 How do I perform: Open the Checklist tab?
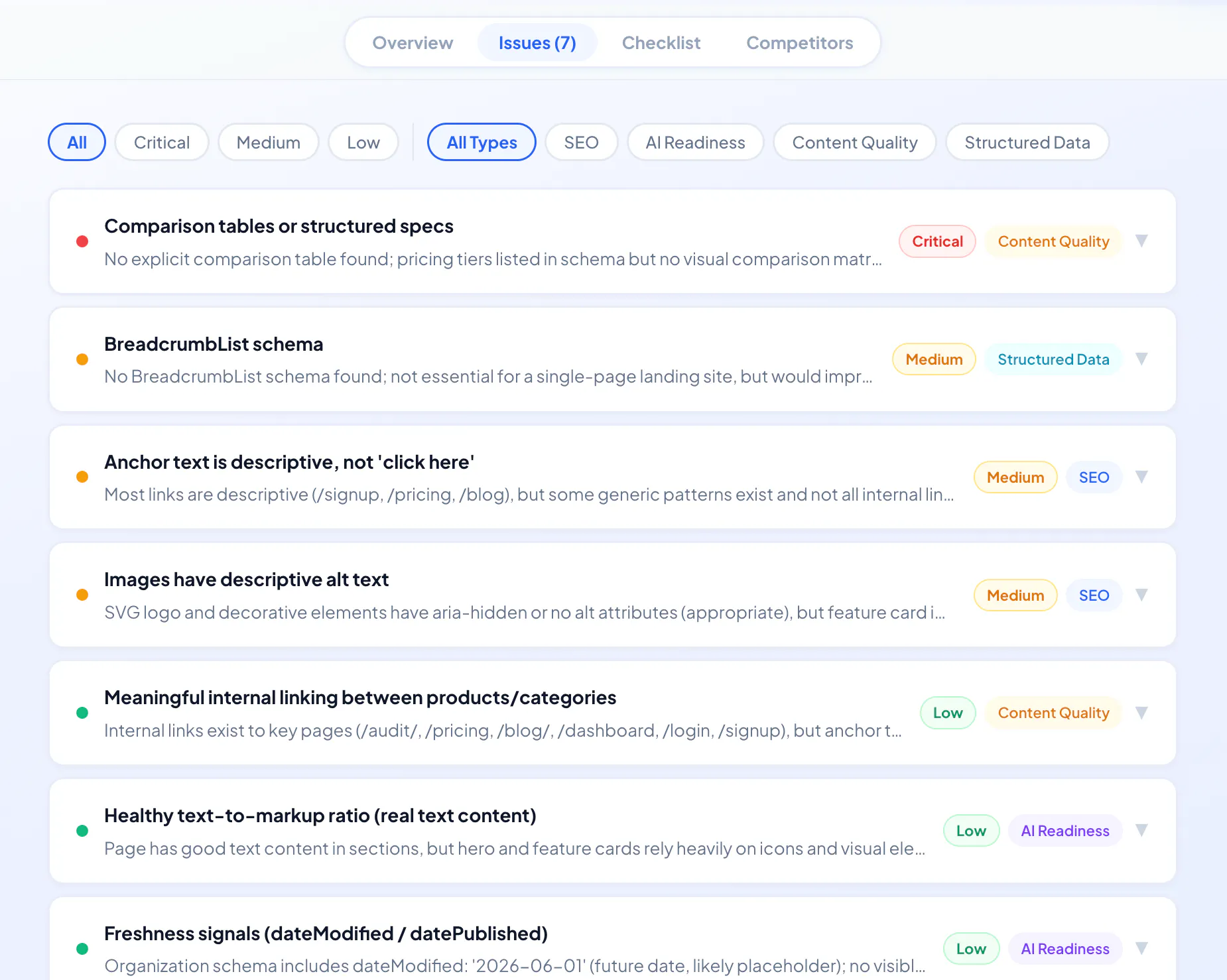click(661, 42)
